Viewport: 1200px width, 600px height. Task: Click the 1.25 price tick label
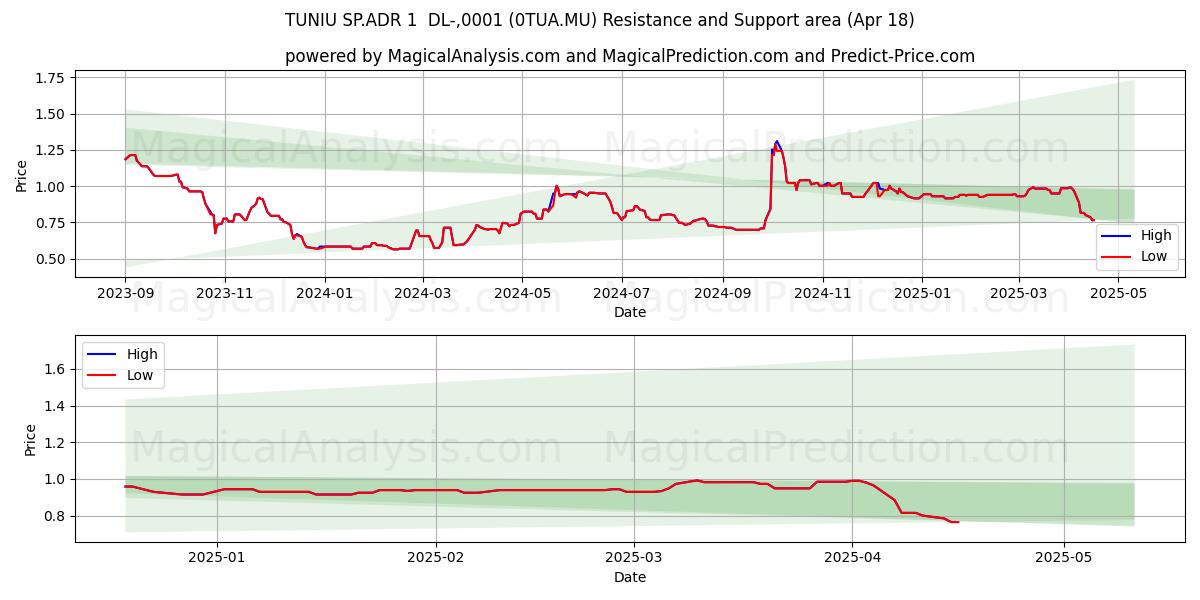point(50,150)
